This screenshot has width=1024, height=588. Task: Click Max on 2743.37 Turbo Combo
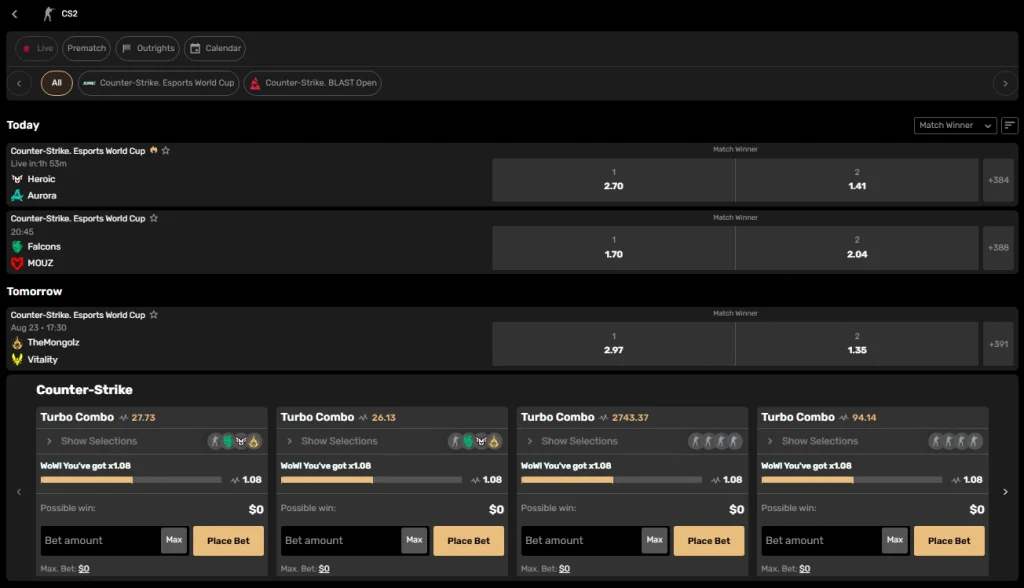(x=655, y=540)
